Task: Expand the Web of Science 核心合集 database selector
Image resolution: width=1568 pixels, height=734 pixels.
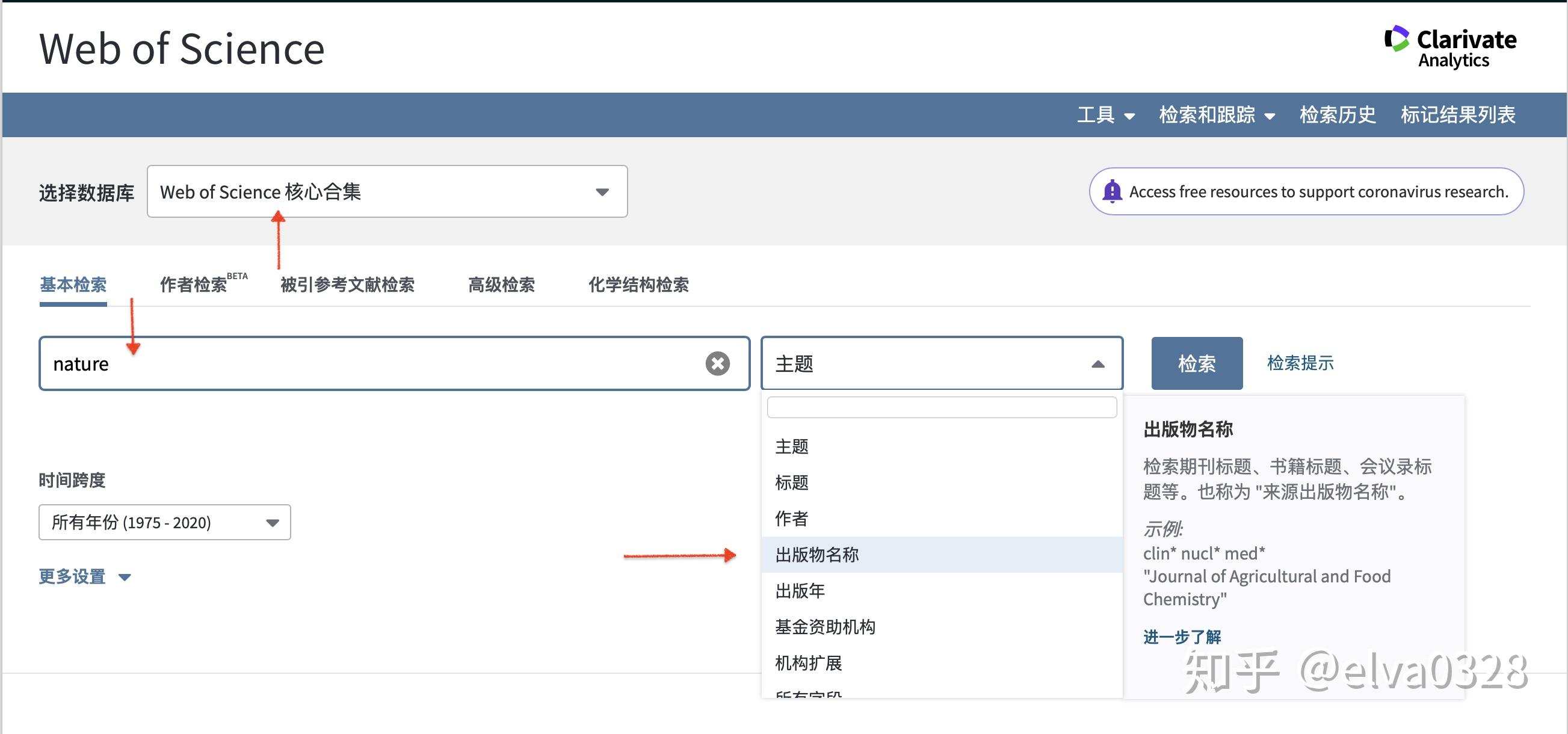Action: tap(387, 191)
